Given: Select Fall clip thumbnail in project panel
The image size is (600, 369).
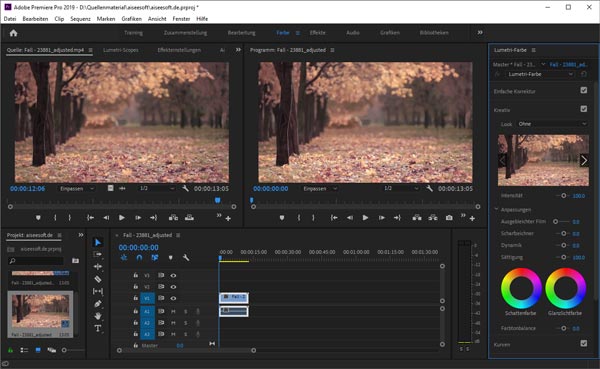Looking at the screenshot, I should tap(41, 312).
